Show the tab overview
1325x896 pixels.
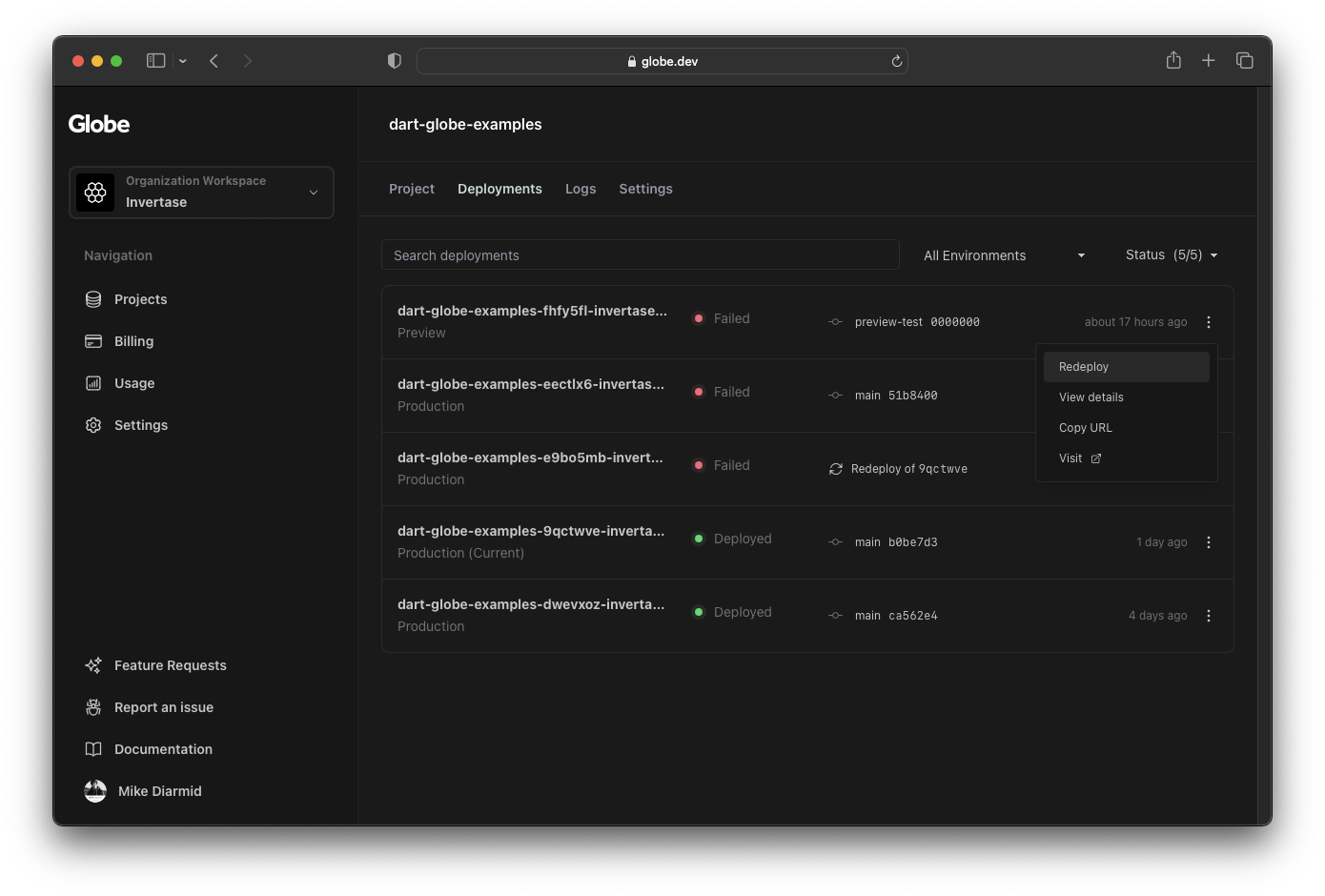(1245, 61)
